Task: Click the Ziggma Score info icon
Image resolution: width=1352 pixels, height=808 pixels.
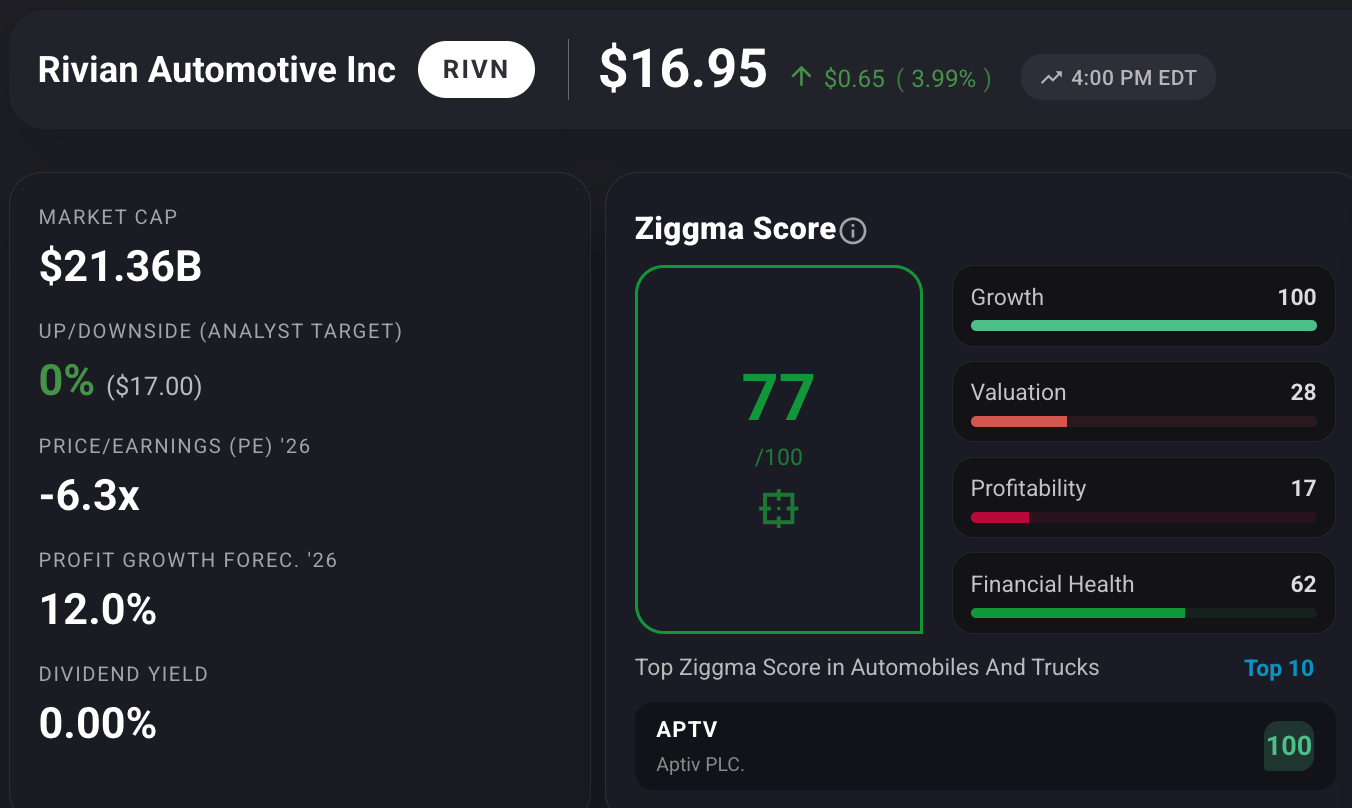Action: 853,231
